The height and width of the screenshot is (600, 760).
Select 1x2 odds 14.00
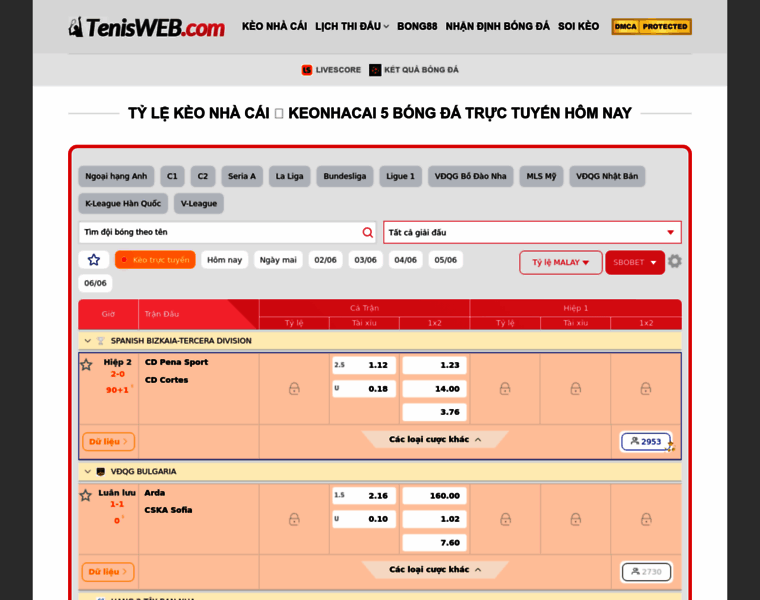tap(434, 389)
